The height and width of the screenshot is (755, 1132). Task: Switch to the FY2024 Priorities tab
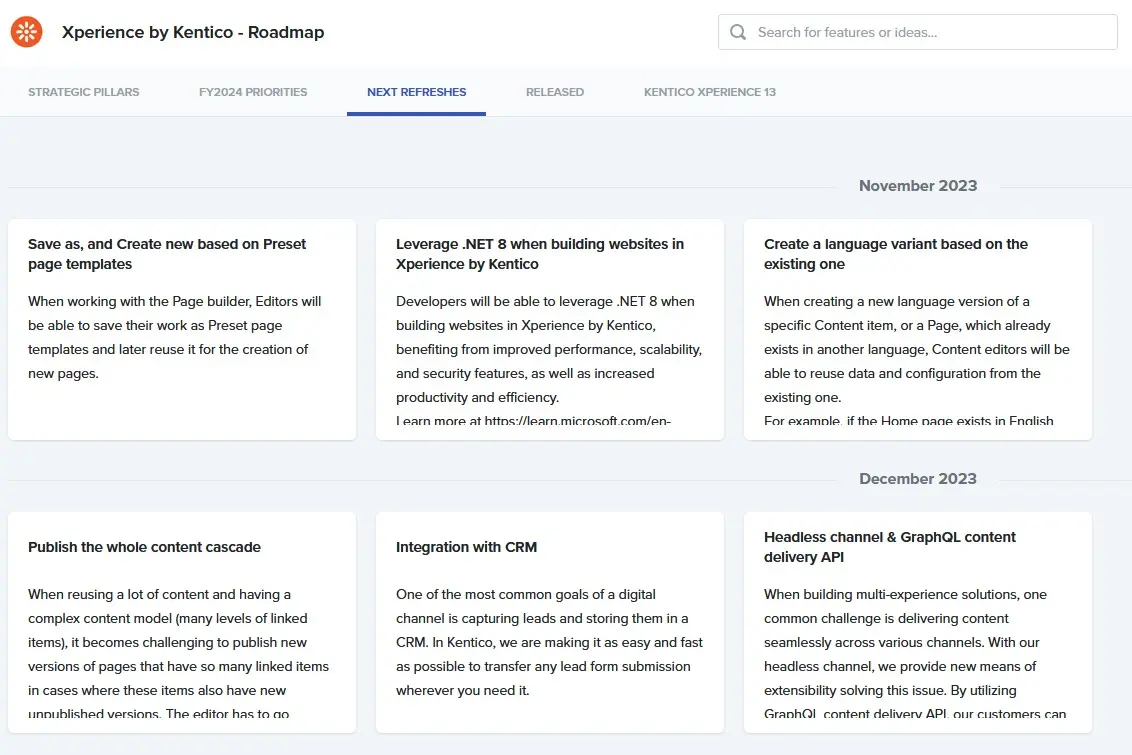(x=253, y=92)
